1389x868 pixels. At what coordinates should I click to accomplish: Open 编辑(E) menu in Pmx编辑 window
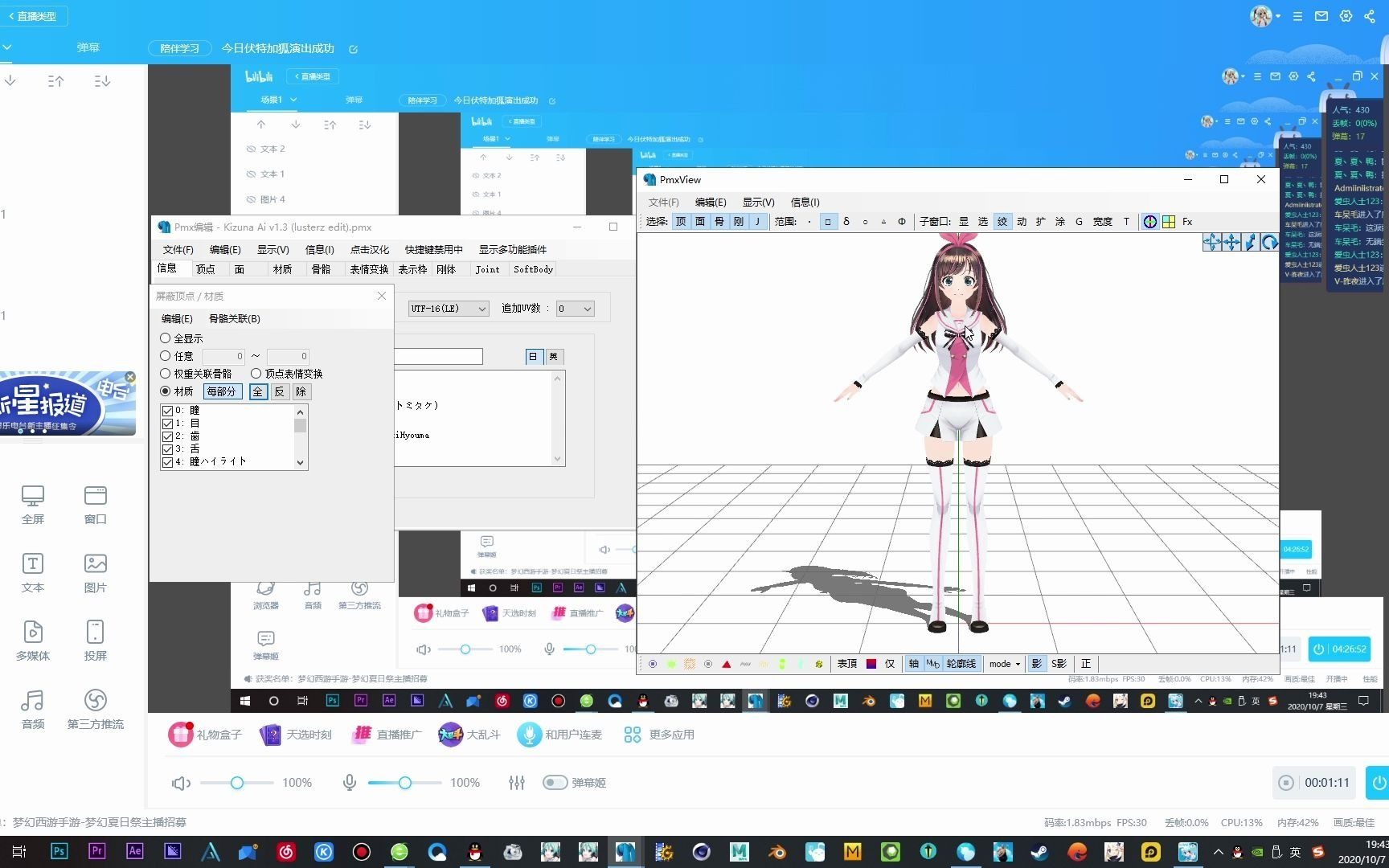pyautogui.click(x=225, y=250)
